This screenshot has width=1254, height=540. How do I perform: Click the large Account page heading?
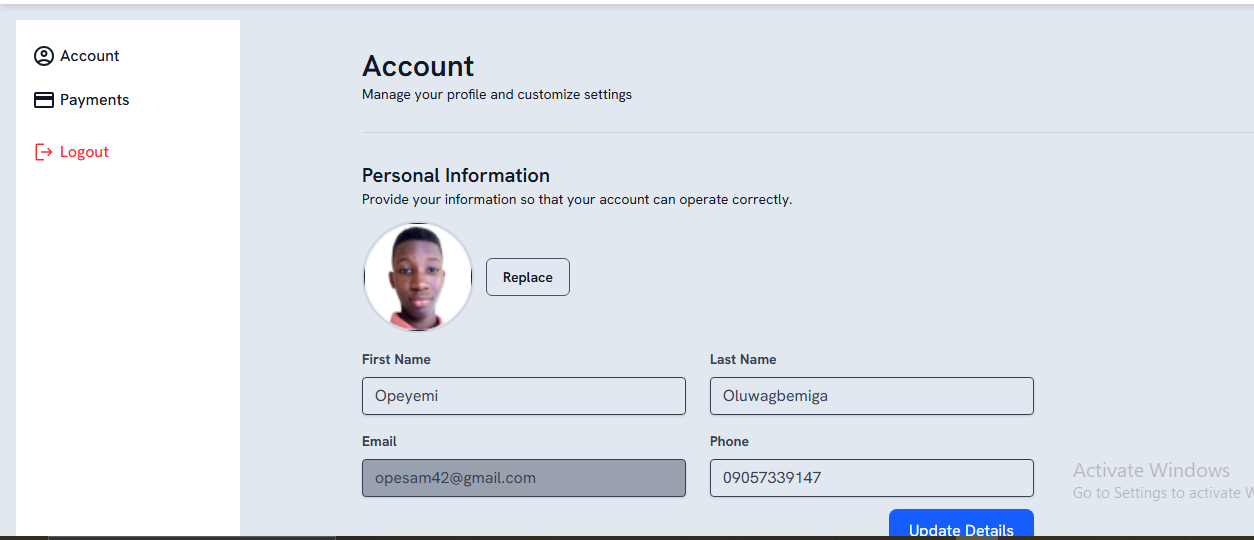418,66
